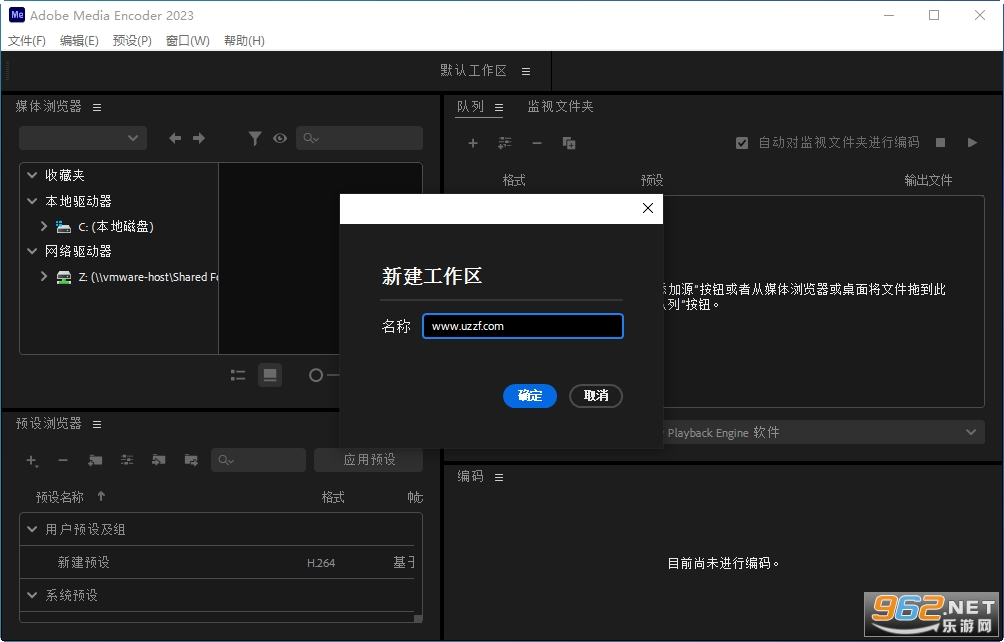
Task: Toggle the eye view-type icon in media browser
Action: pos(280,138)
